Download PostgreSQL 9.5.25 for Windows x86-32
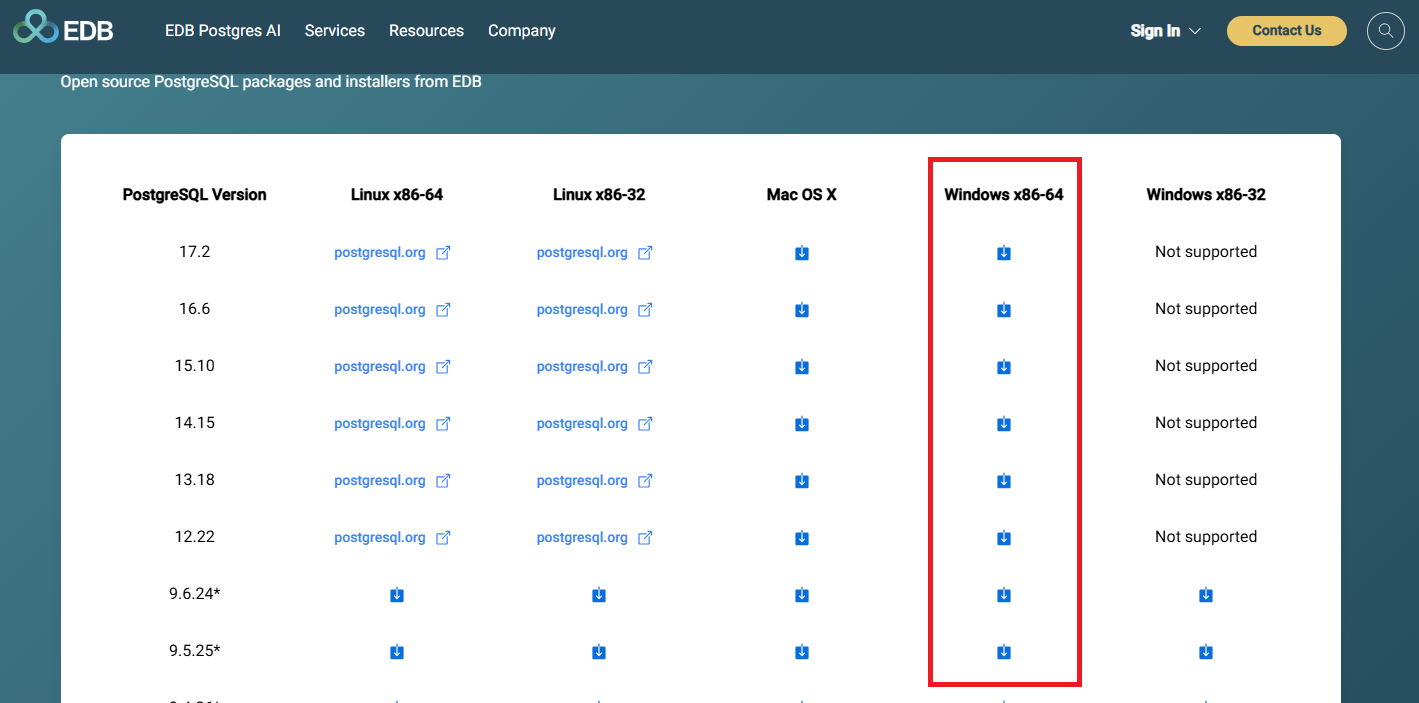 1206,652
